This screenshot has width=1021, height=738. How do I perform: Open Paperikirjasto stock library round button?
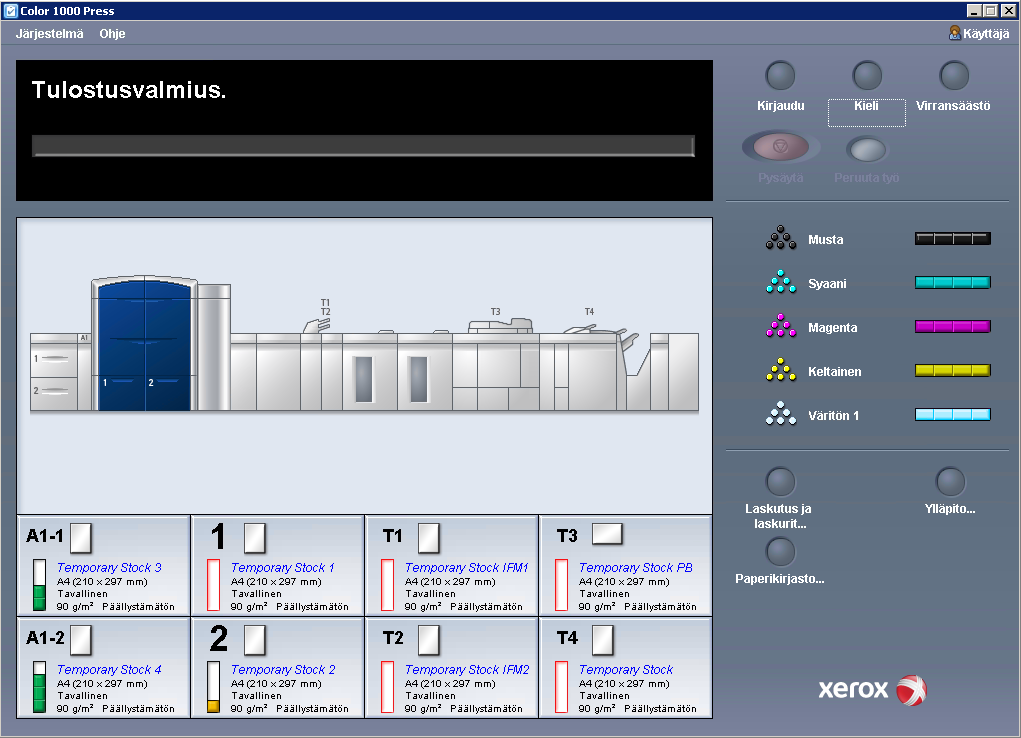[x=780, y=552]
